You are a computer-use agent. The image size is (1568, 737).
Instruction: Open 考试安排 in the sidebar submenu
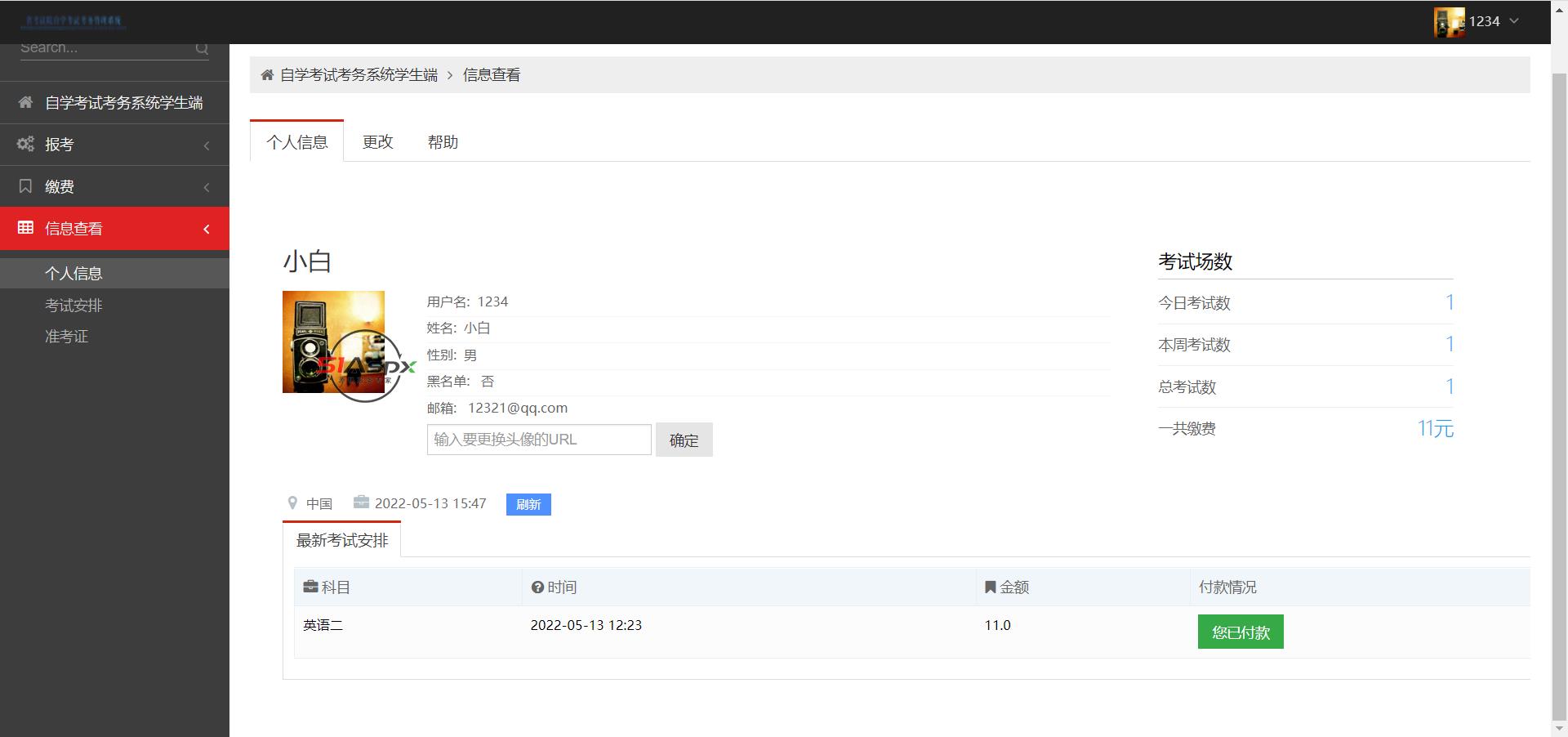pyautogui.click(x=73, y=305)
